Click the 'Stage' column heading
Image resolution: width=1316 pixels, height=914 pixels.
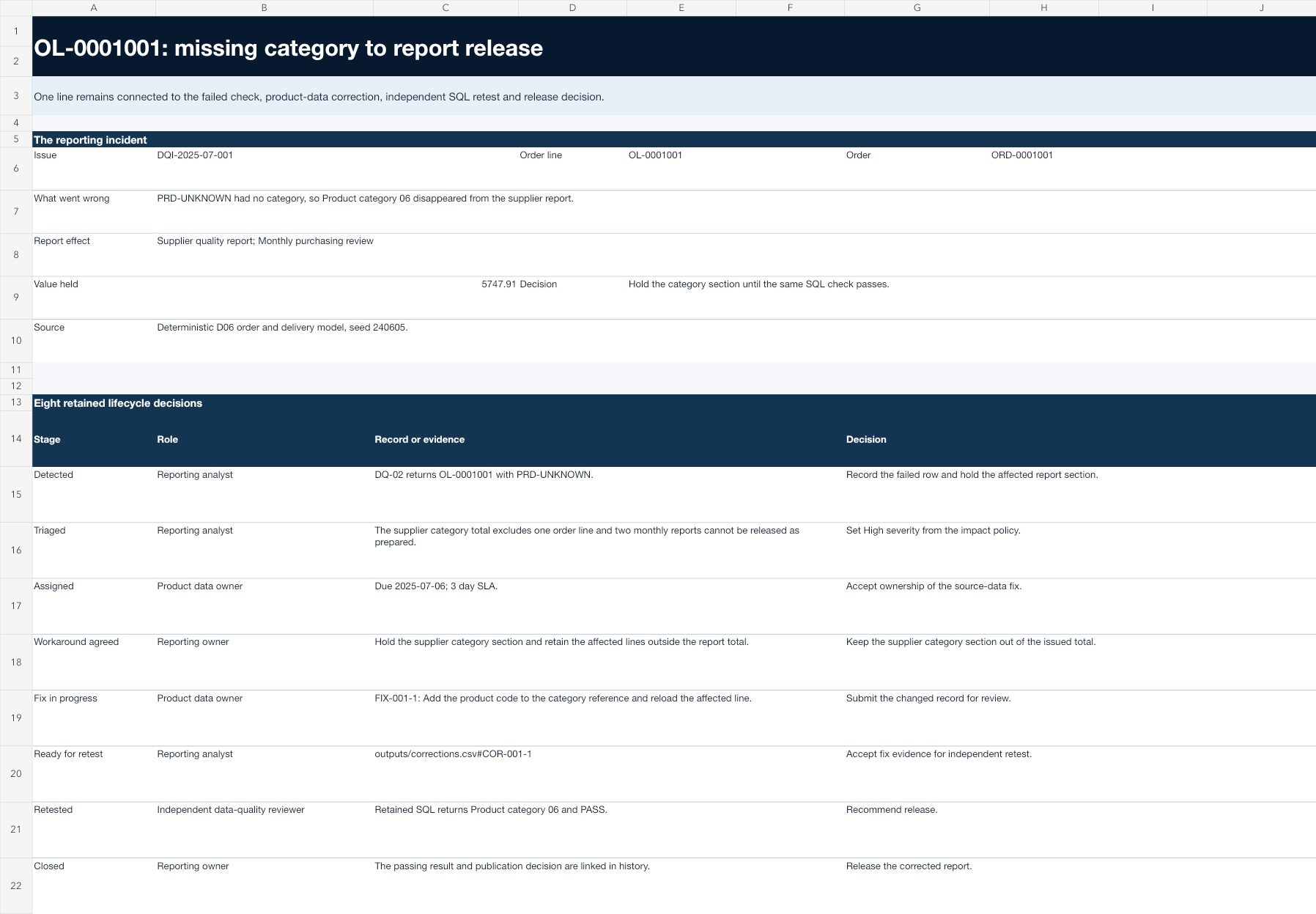47,440
